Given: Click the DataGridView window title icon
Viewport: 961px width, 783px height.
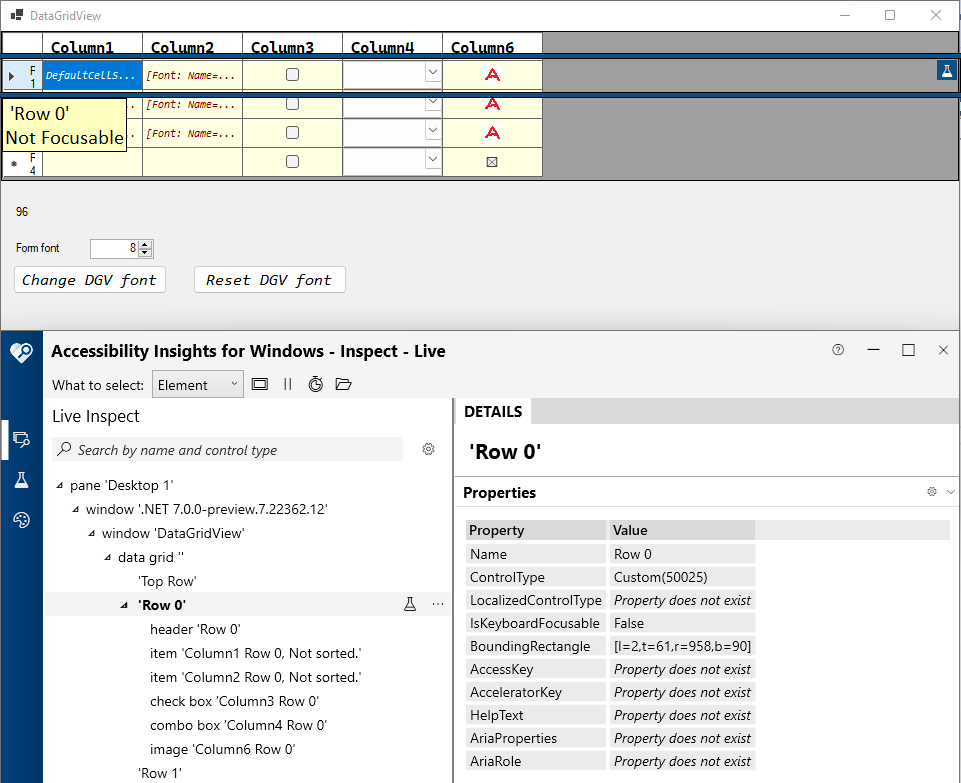Looking at the screenshot, I should [17, 15].
